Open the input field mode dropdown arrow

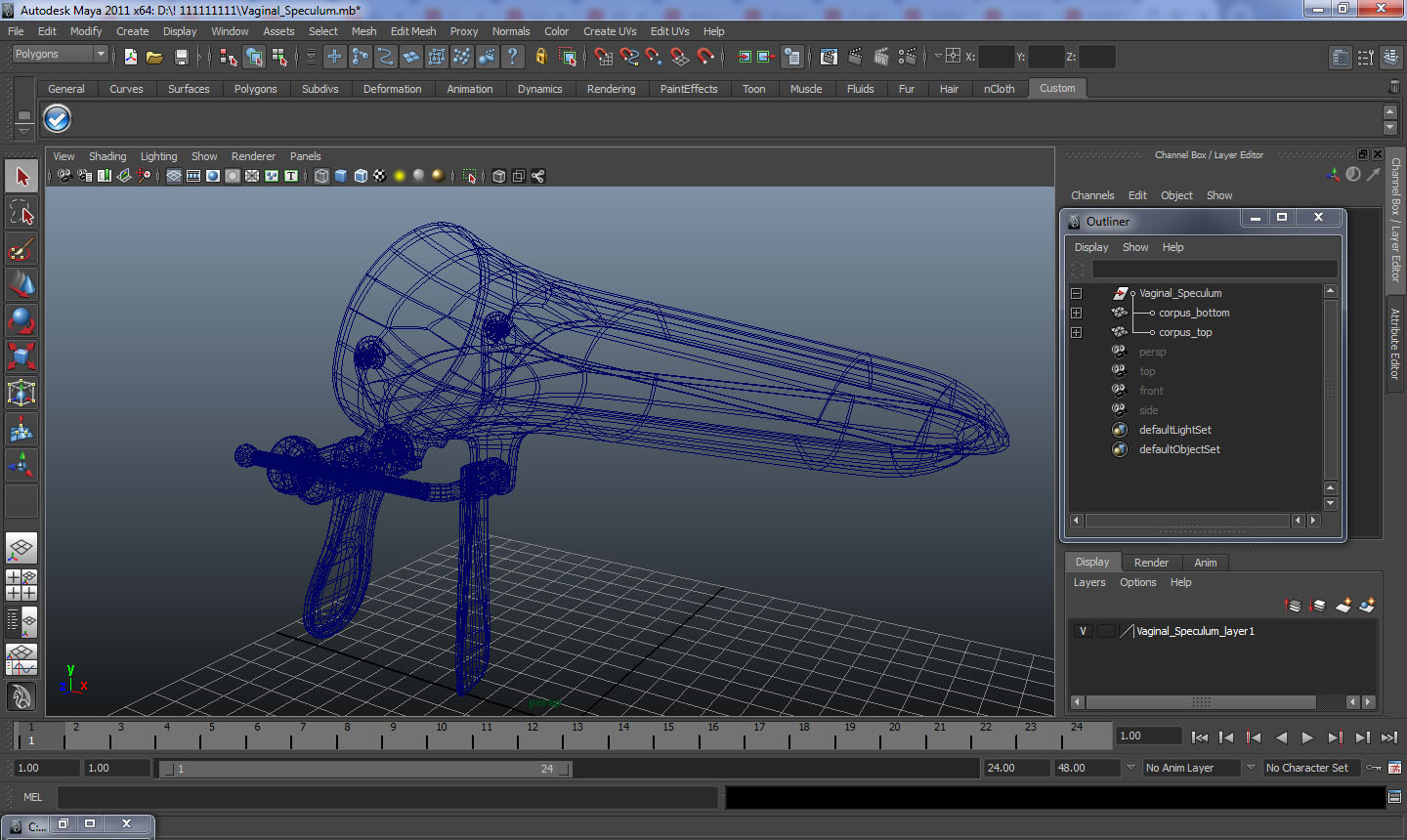click(938, 57)
